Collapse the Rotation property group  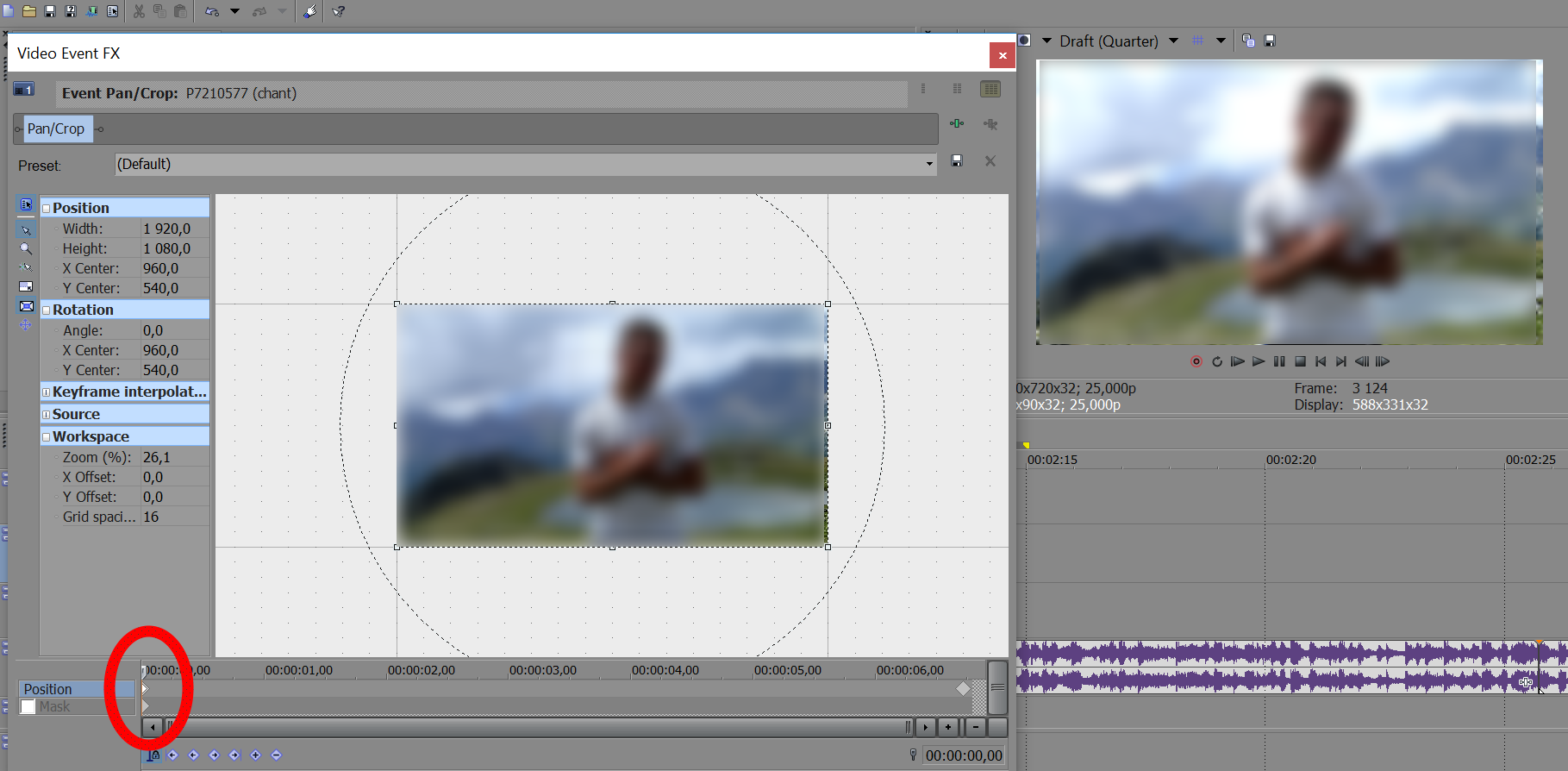[x=47, y=310]
